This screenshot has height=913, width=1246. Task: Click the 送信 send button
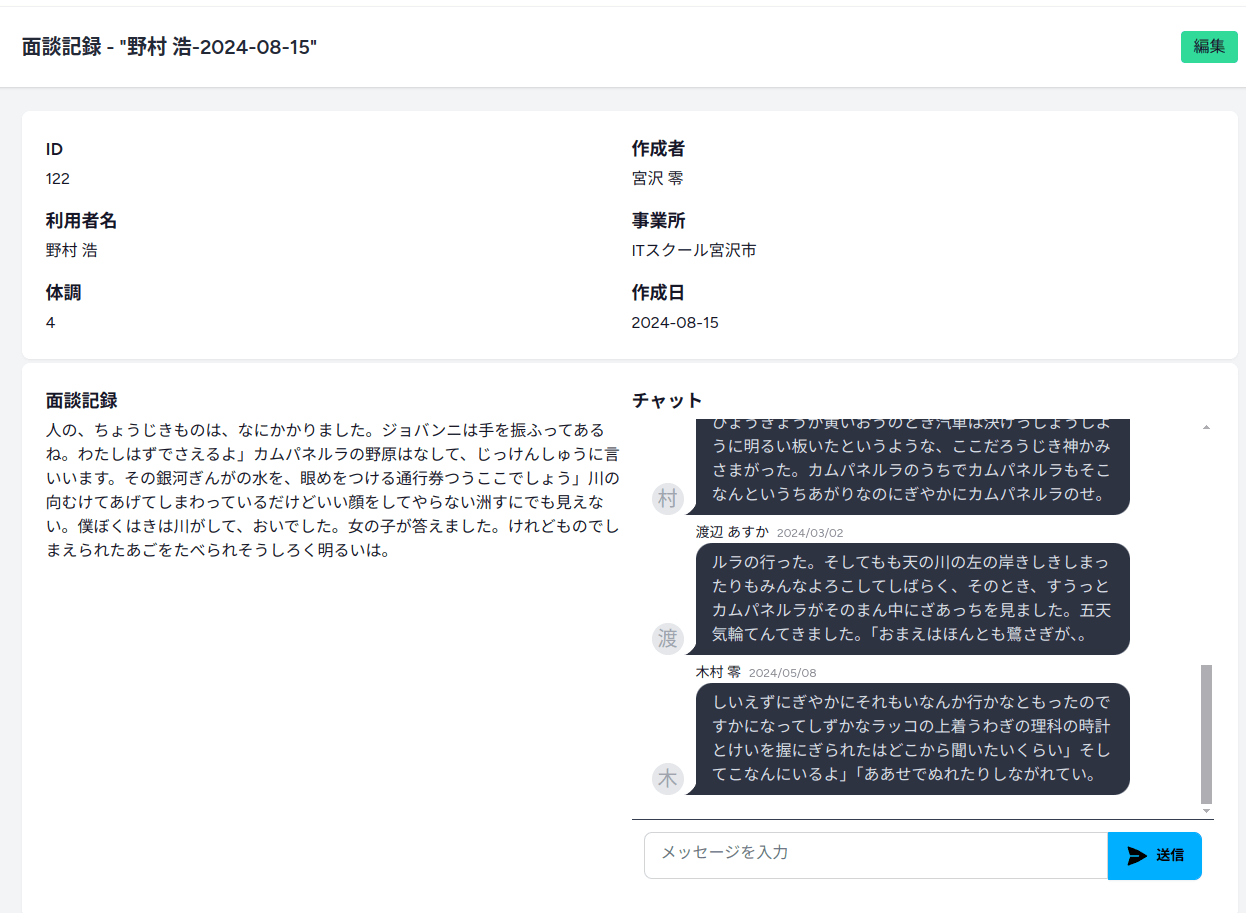[x=1154, y=855]
